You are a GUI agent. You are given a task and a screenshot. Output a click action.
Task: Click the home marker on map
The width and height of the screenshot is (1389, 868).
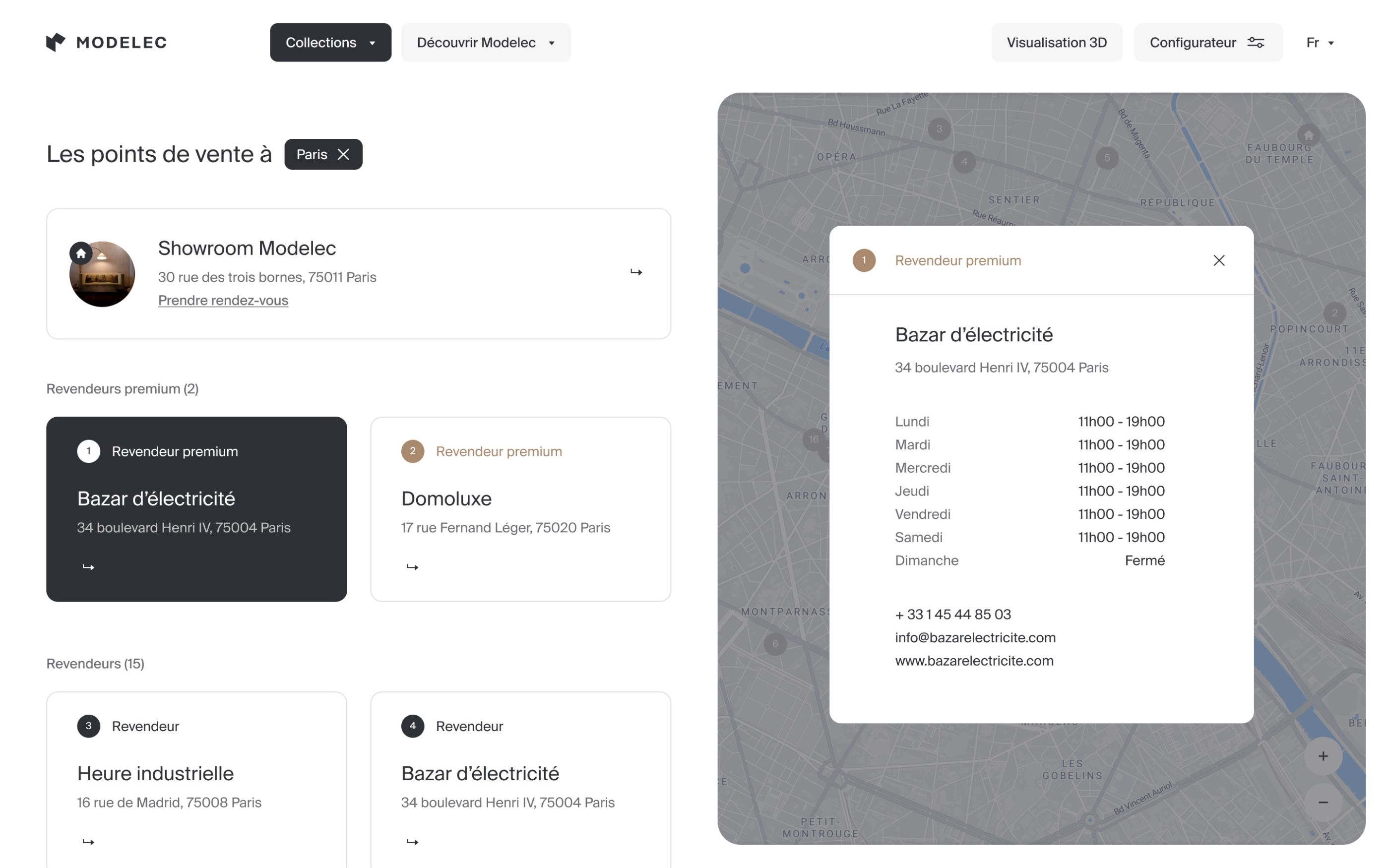tap(1308, 136)
